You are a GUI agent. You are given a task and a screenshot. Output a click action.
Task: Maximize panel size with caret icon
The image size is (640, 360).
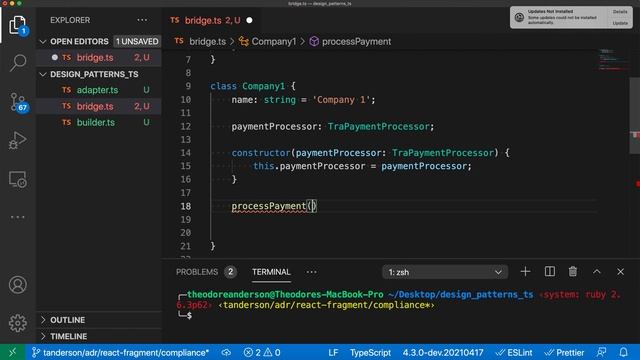[597, 271]
